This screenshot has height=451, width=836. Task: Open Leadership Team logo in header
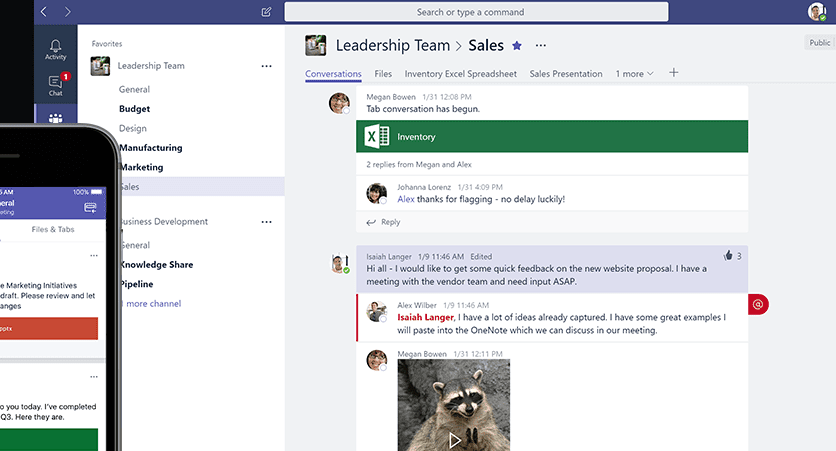[x=315, y=45]
